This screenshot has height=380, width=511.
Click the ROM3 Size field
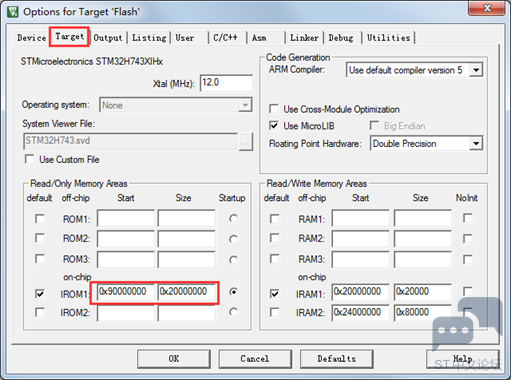tap(187, 259)
